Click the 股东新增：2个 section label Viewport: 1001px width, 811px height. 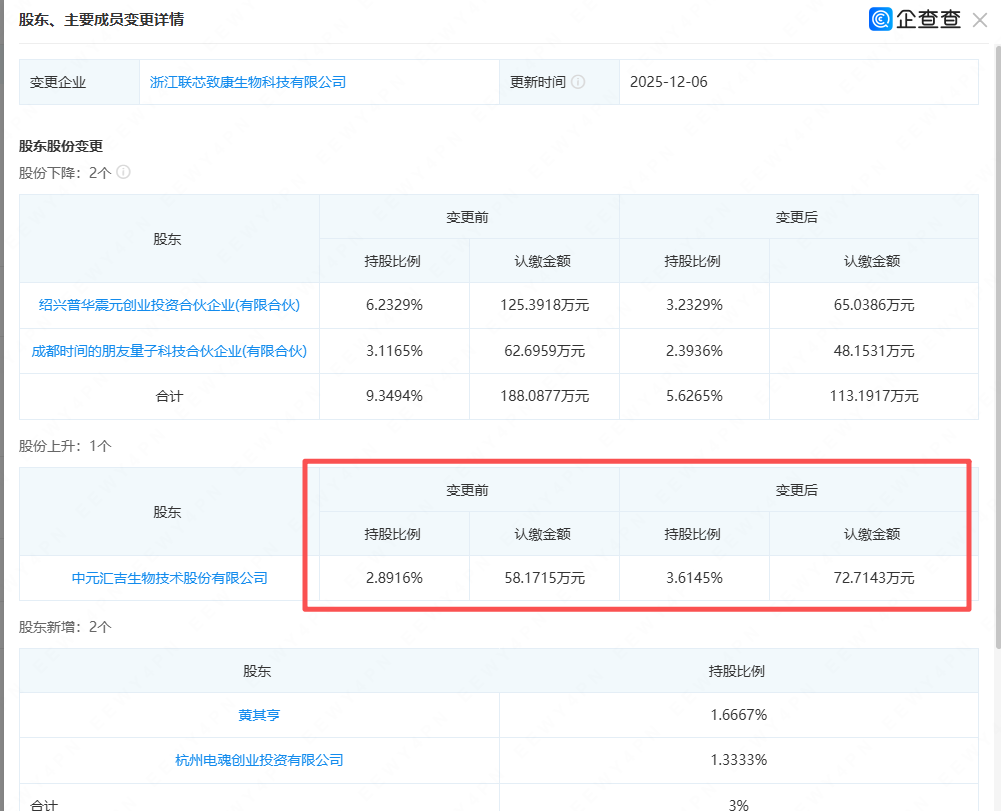click(x=66, y=627)
